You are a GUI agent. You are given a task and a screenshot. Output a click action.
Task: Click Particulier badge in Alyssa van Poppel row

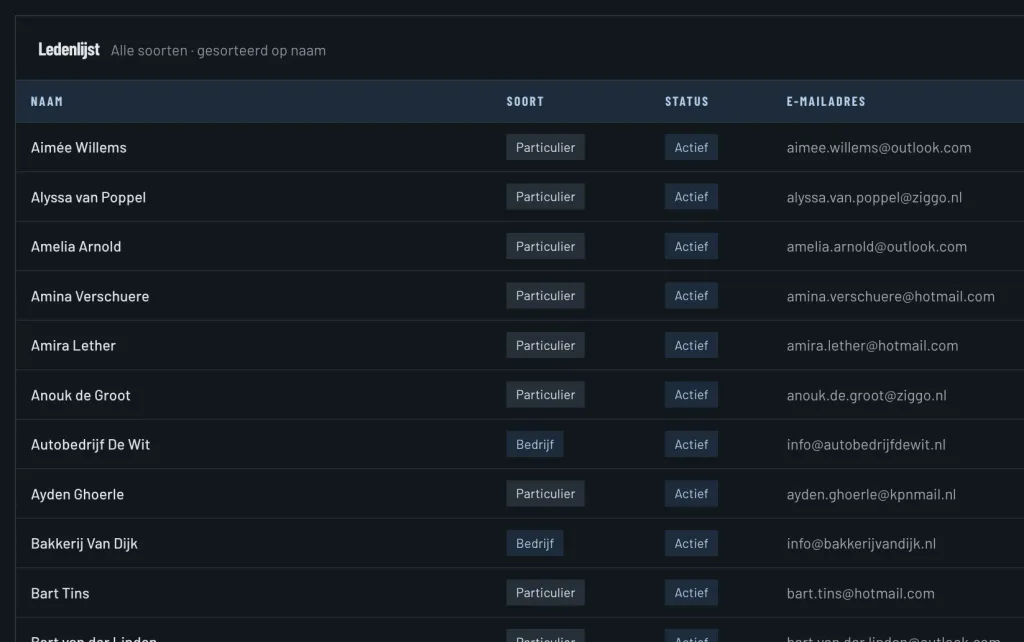point(545,197)
